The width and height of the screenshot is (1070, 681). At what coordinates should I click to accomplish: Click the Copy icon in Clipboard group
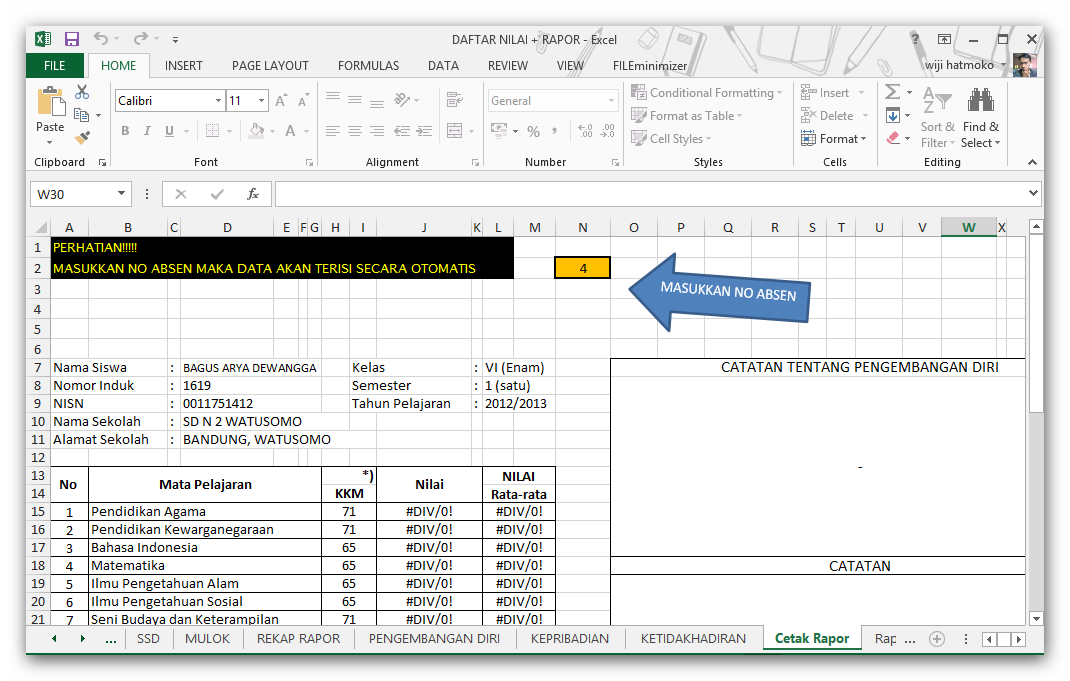click(81, 115)
